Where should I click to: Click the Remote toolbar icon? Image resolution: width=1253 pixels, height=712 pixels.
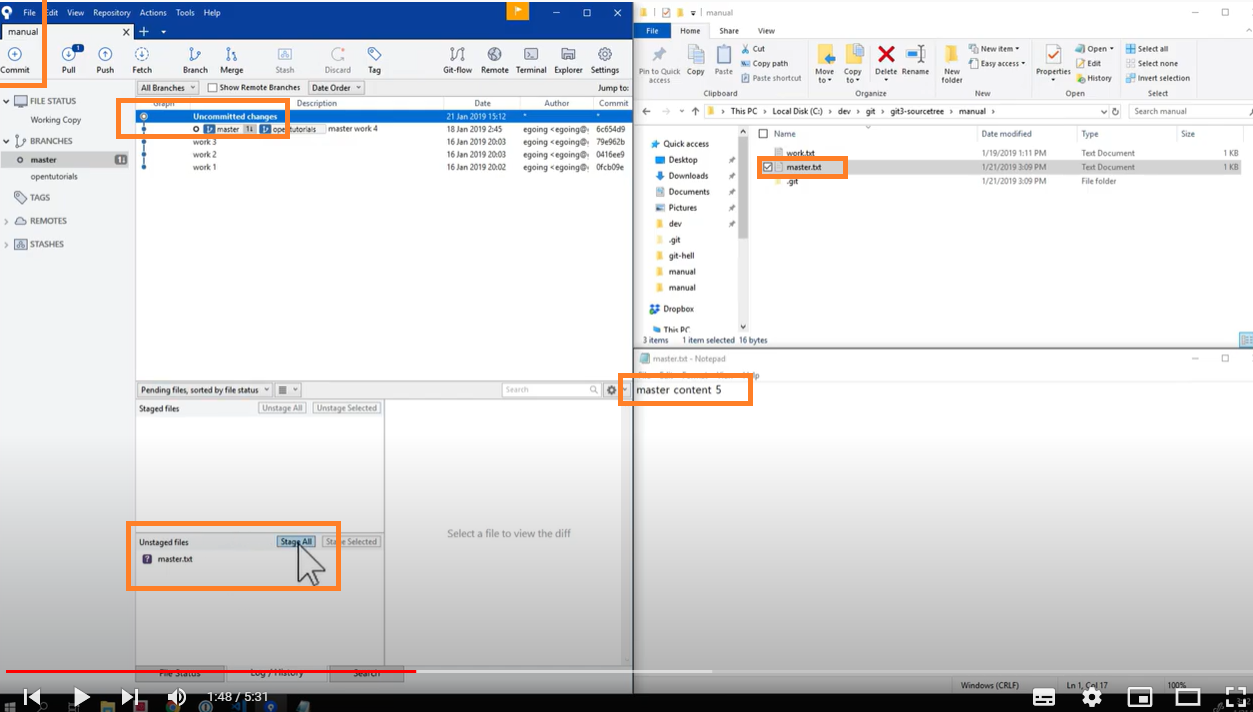[x=494, y=54]
